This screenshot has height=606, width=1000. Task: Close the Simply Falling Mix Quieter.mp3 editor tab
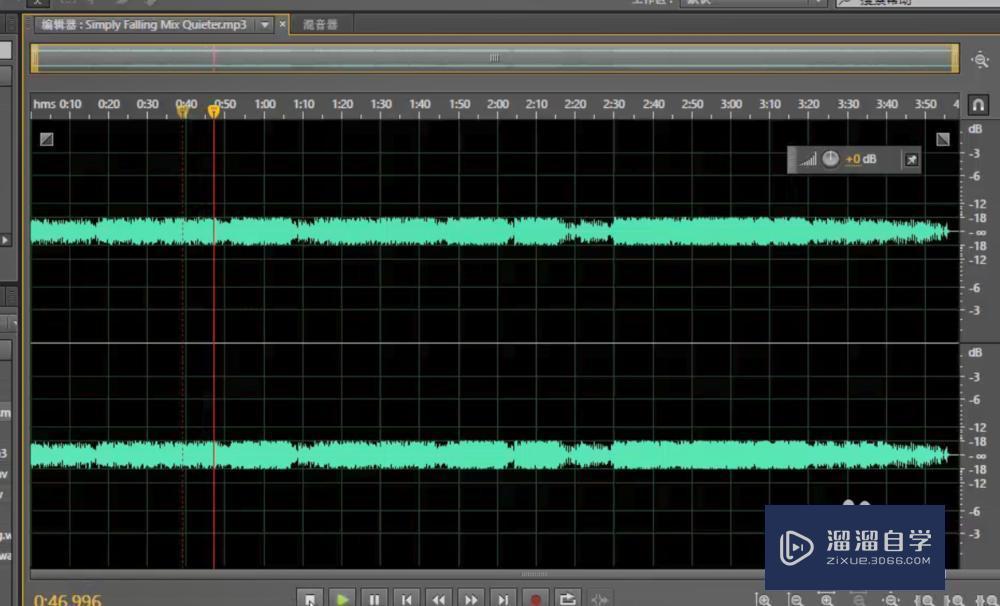283,24
